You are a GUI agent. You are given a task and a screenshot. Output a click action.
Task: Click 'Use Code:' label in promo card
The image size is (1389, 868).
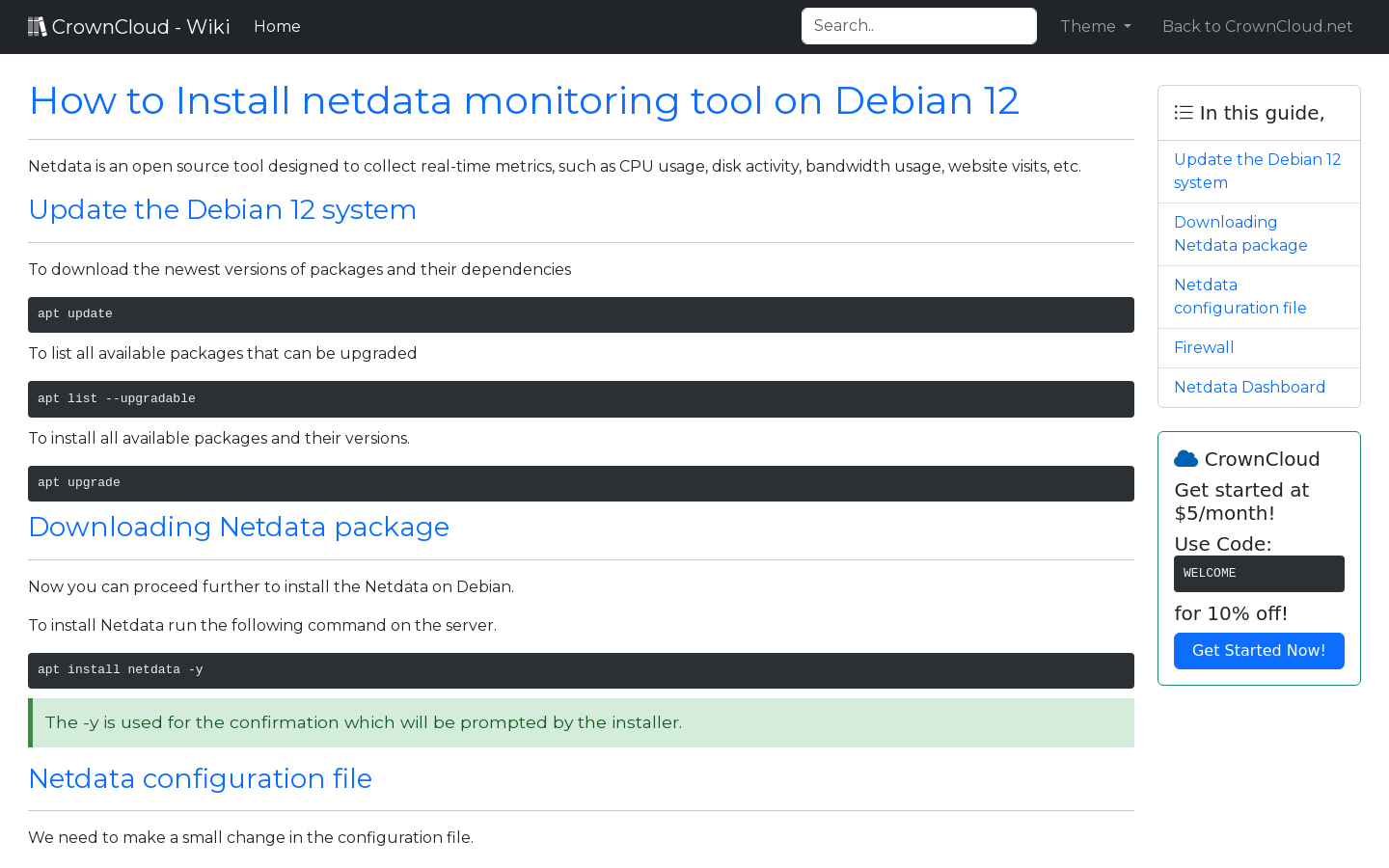pos(1223,544)
